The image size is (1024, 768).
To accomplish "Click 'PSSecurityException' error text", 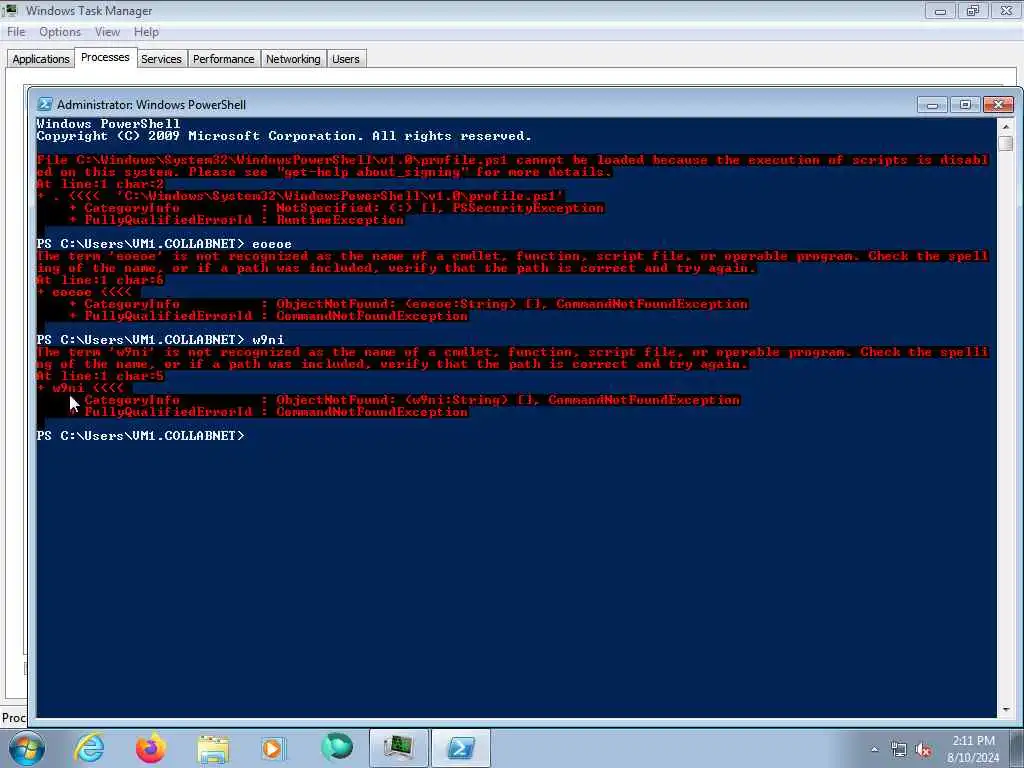I will click(x=528, y=208).
